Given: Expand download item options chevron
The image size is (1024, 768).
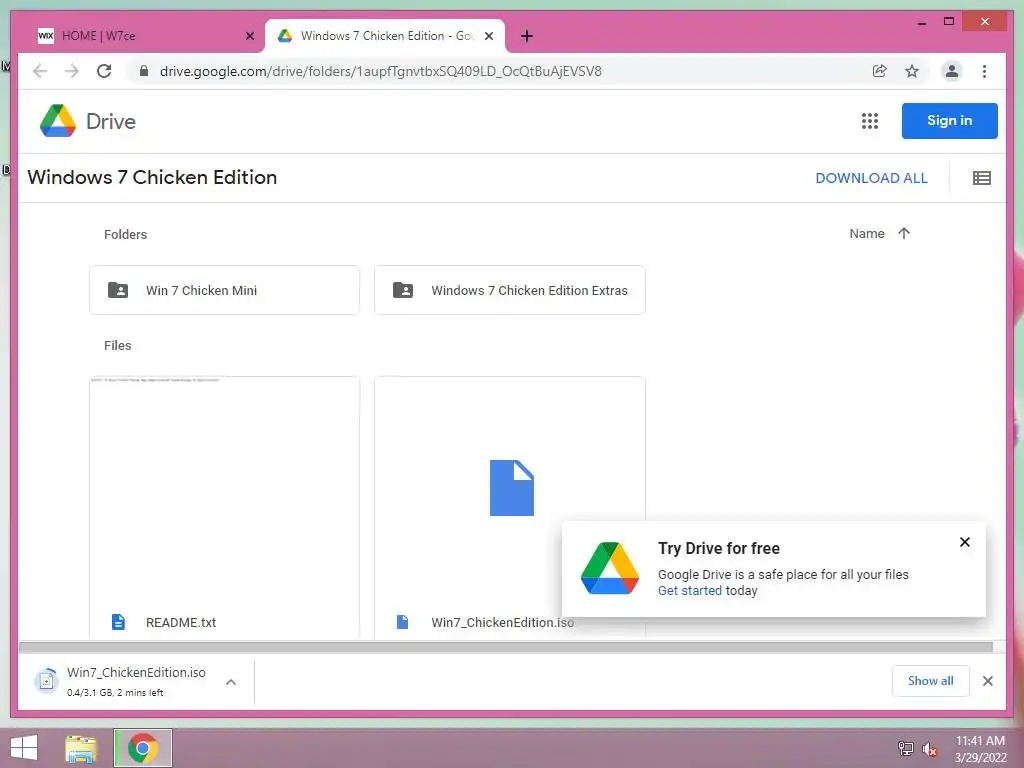Looking at the screenshot, I should [x=231, y=682].
